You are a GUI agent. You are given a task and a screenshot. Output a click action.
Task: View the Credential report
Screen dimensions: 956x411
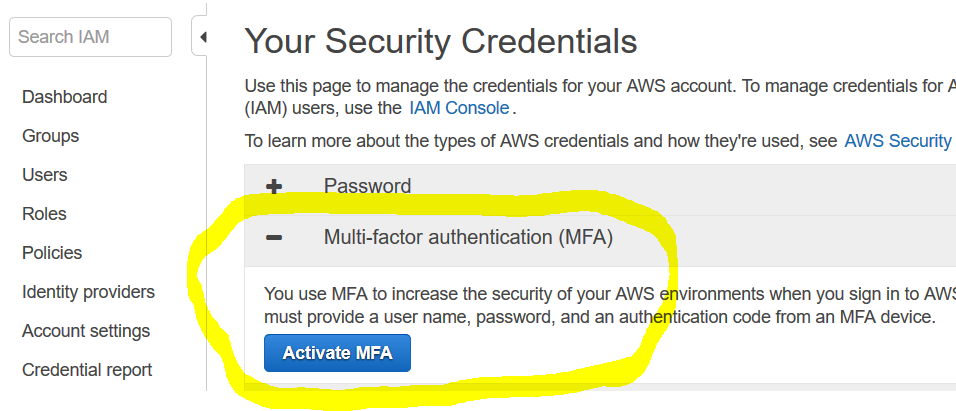87,370
